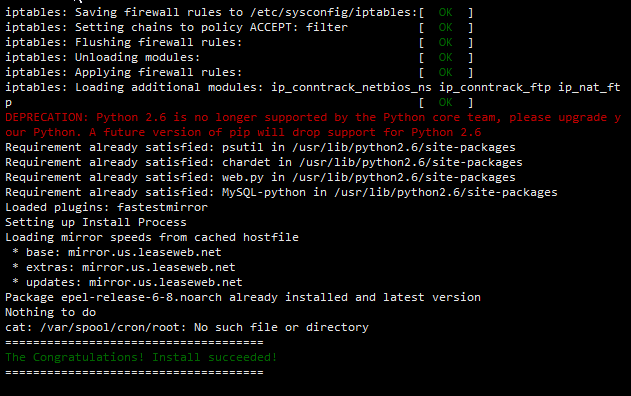Click the chardet requirement line

coord(264,163)
